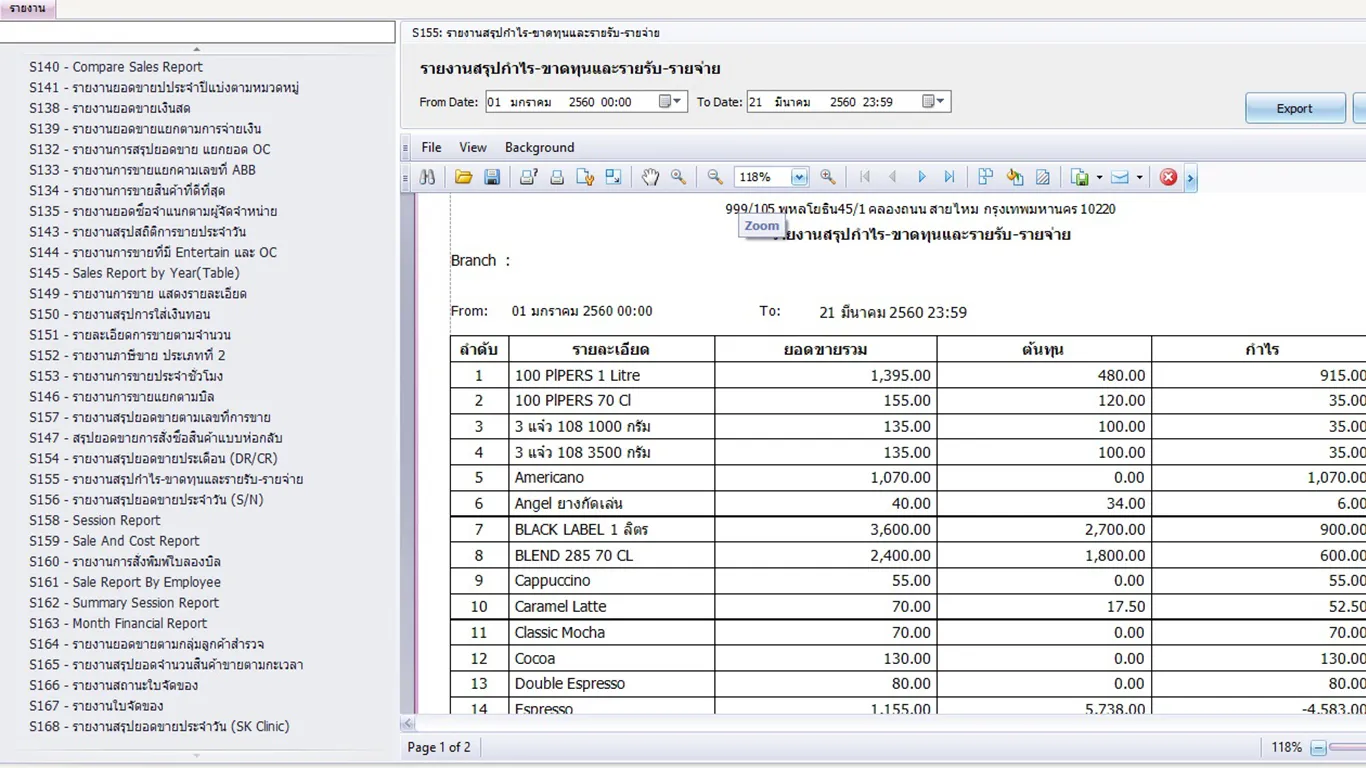Click the Scale page icon
1366x768 pixels.
pyautogui.click(x=613, y=177)
